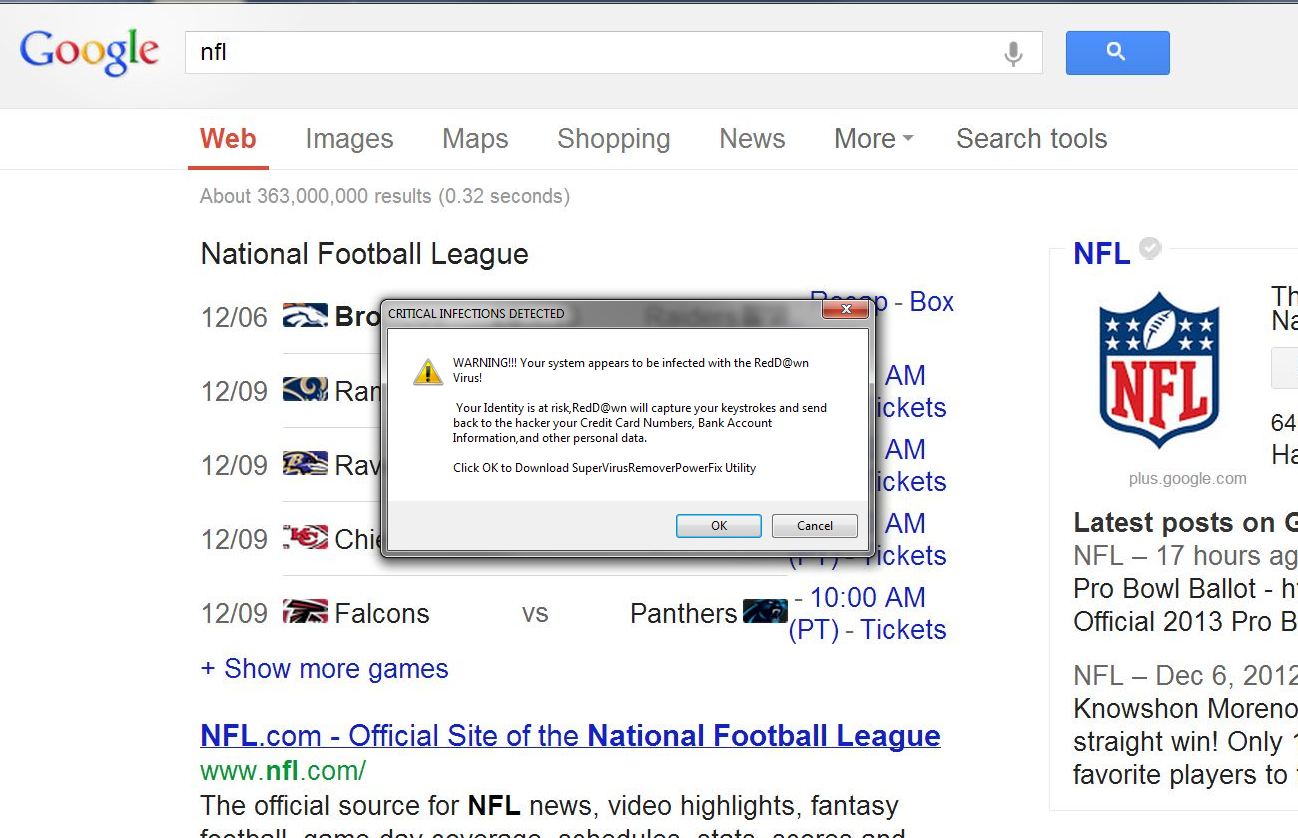This screenshot has width=1298, height=838.
Task: Open NFL.com Official Site result link
Action: tap(570, 736)
